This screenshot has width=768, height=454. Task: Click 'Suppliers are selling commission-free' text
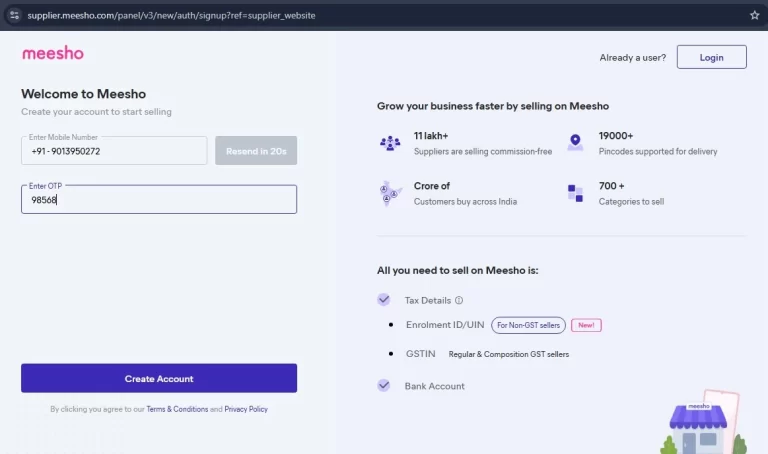483,151
